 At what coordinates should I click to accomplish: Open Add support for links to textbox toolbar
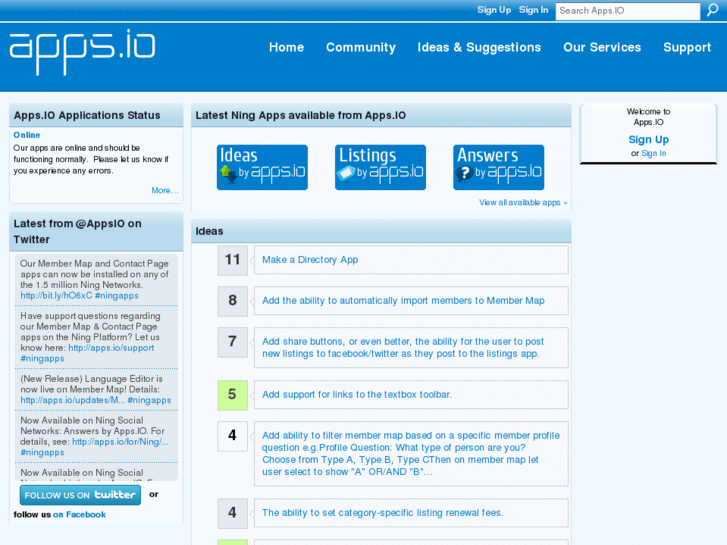click(x=357, y=395)
